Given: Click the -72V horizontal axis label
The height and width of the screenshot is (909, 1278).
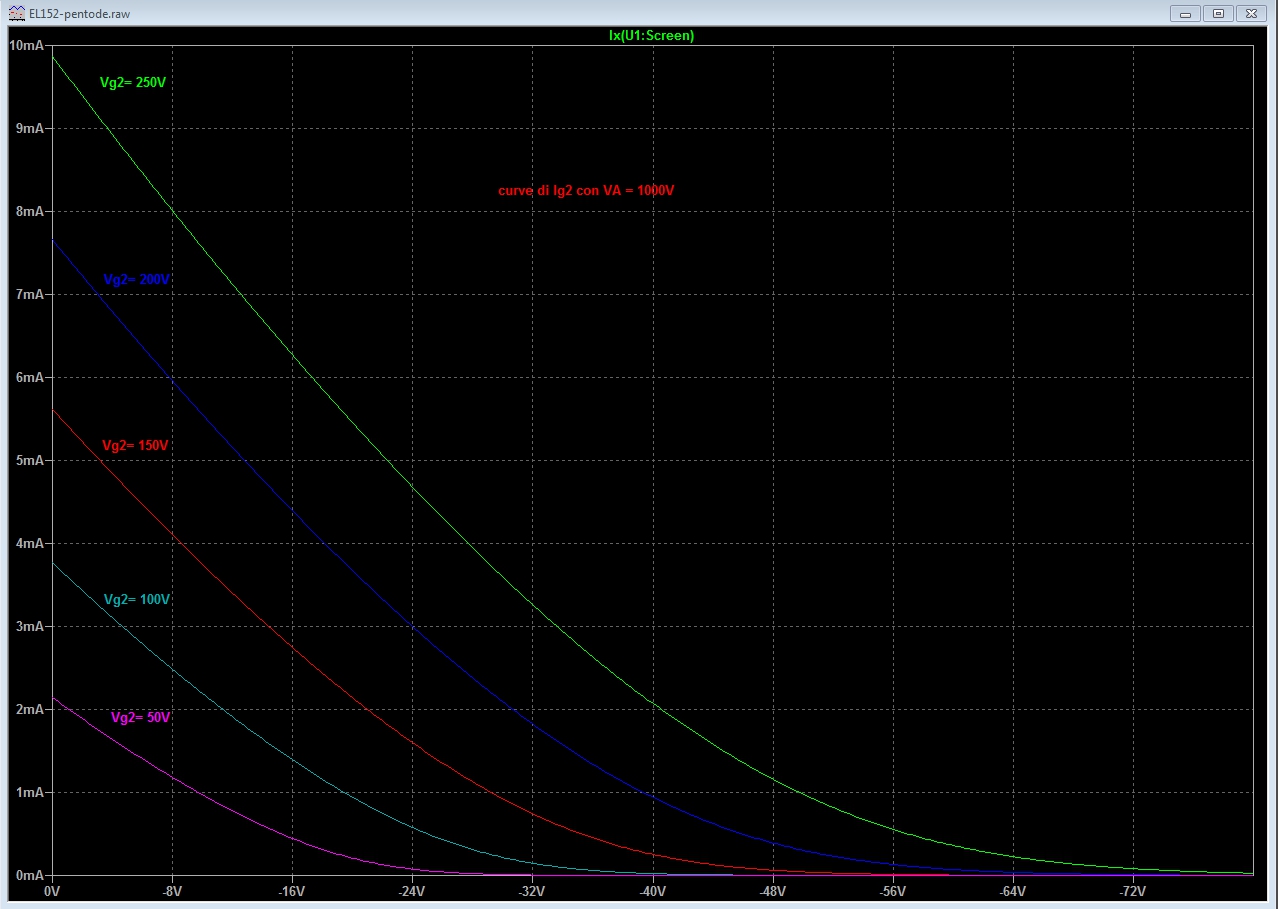Looking at the screenshot, I should (x=1132, y=890).
